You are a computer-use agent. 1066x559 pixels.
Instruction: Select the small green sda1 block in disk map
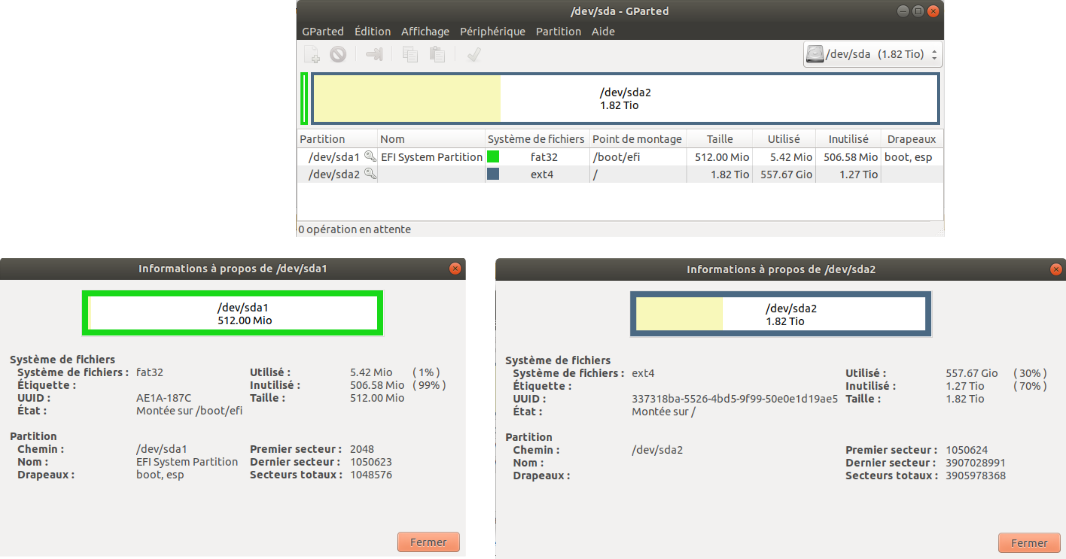[305, 99]
